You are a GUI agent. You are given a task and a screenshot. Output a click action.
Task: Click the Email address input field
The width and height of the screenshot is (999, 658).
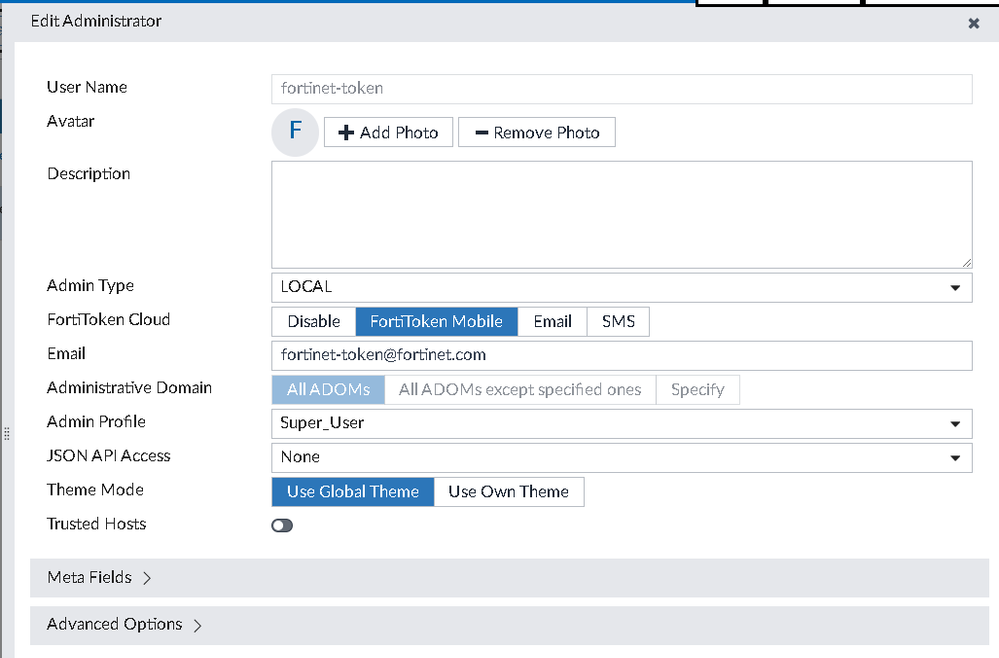622,355
